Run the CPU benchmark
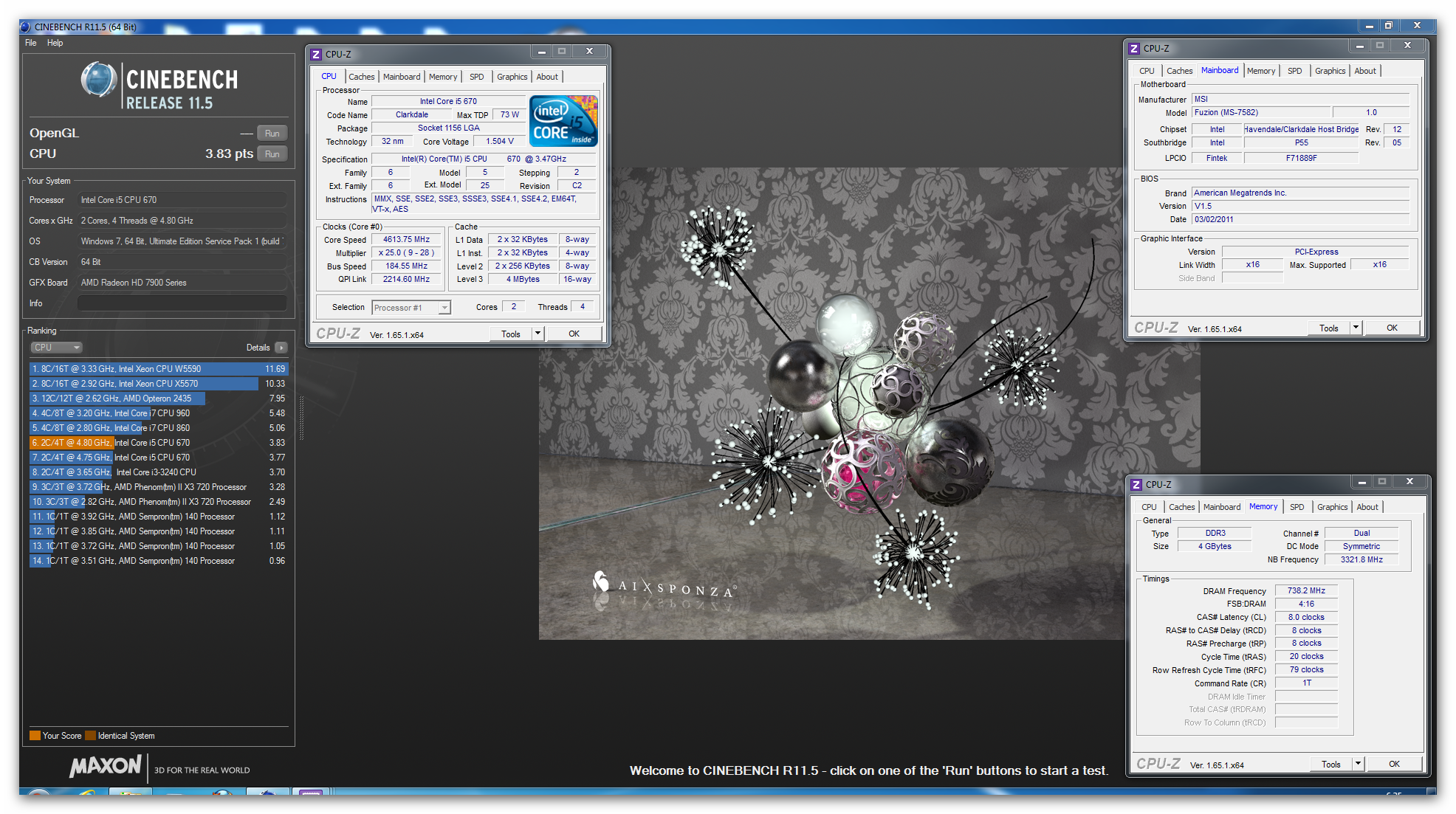Screen dimensions: 1456x814 272,154
